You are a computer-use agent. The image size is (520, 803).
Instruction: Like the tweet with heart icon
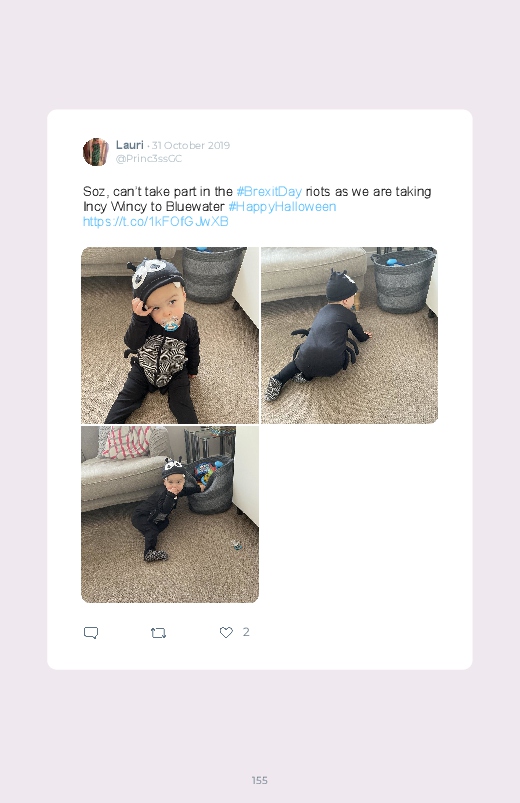click(226, 632)
